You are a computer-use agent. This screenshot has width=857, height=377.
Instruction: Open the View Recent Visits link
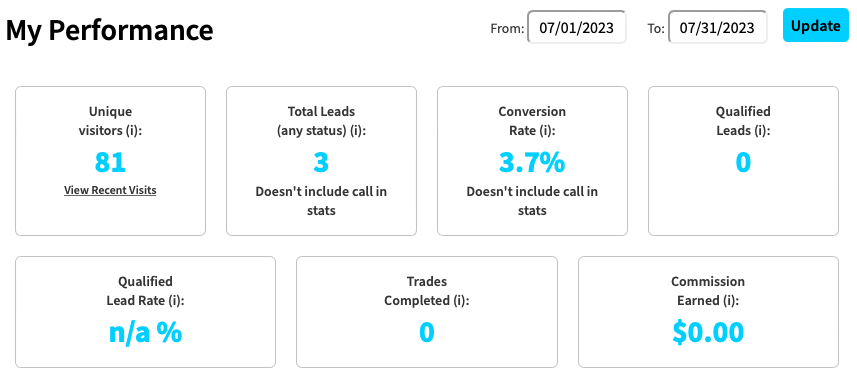(110, 190)
